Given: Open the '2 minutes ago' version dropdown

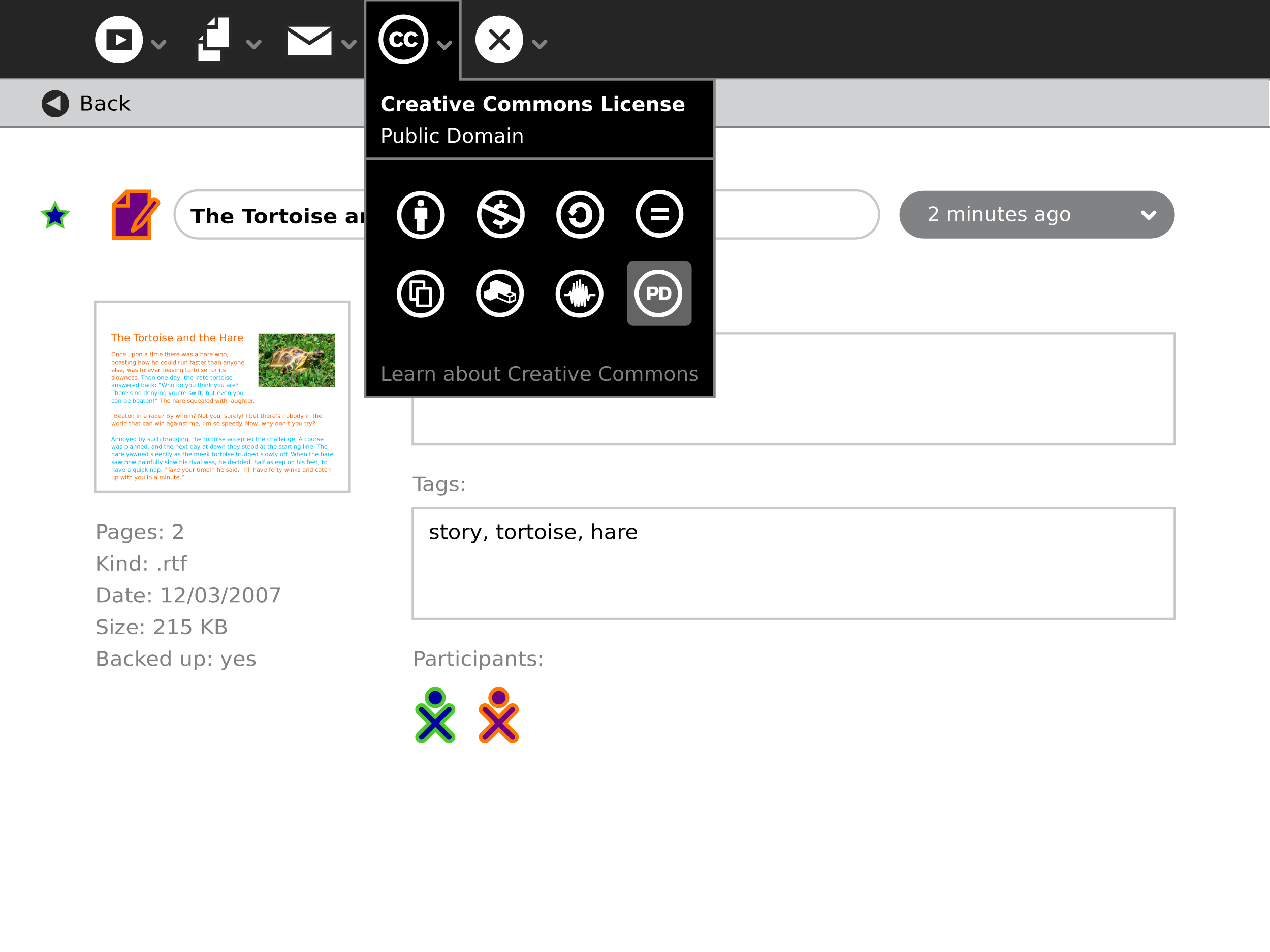Looking at the screenshot, I should 1036,215.
